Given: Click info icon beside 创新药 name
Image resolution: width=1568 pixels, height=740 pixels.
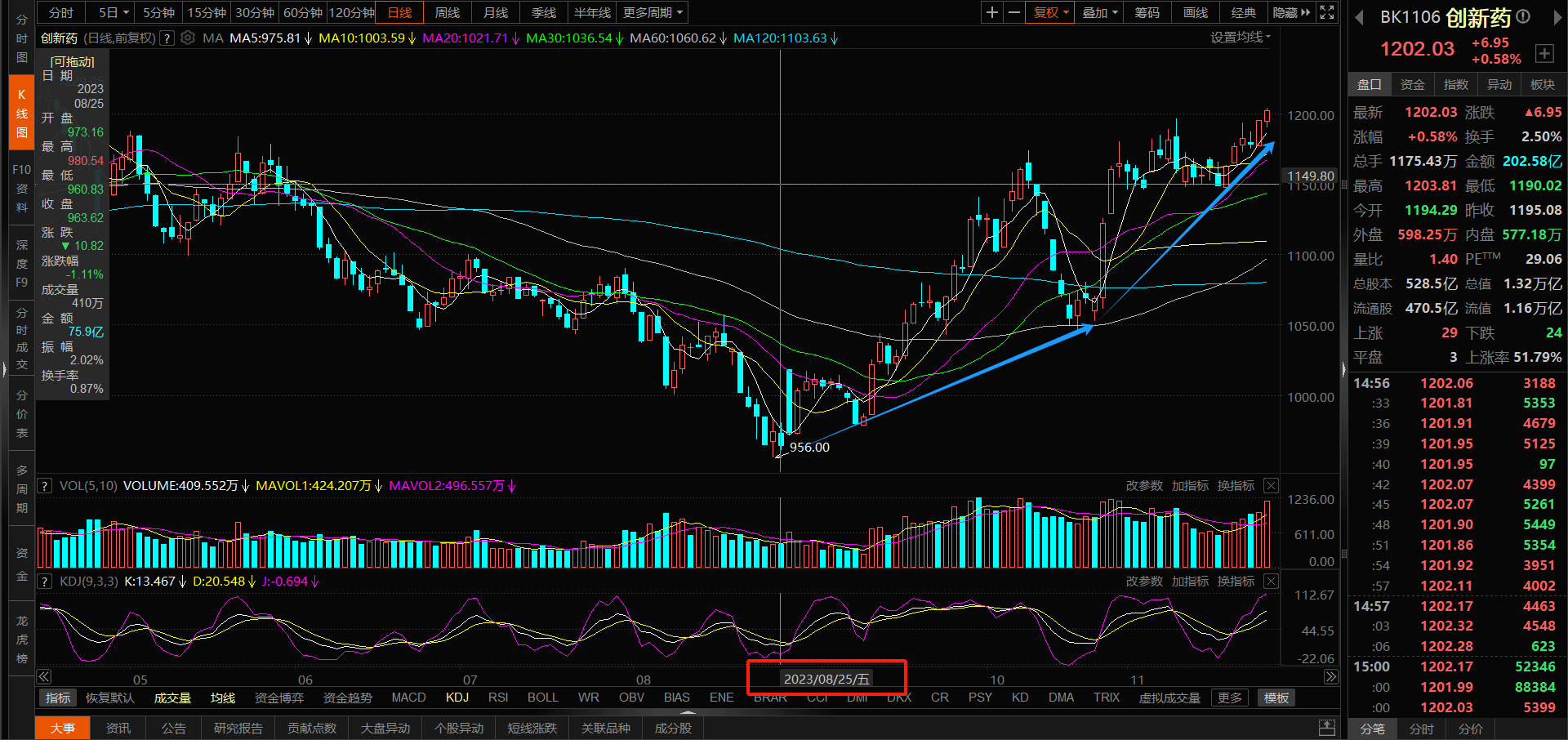Looking at the screenshot, I should click(x=1523, y=16).
